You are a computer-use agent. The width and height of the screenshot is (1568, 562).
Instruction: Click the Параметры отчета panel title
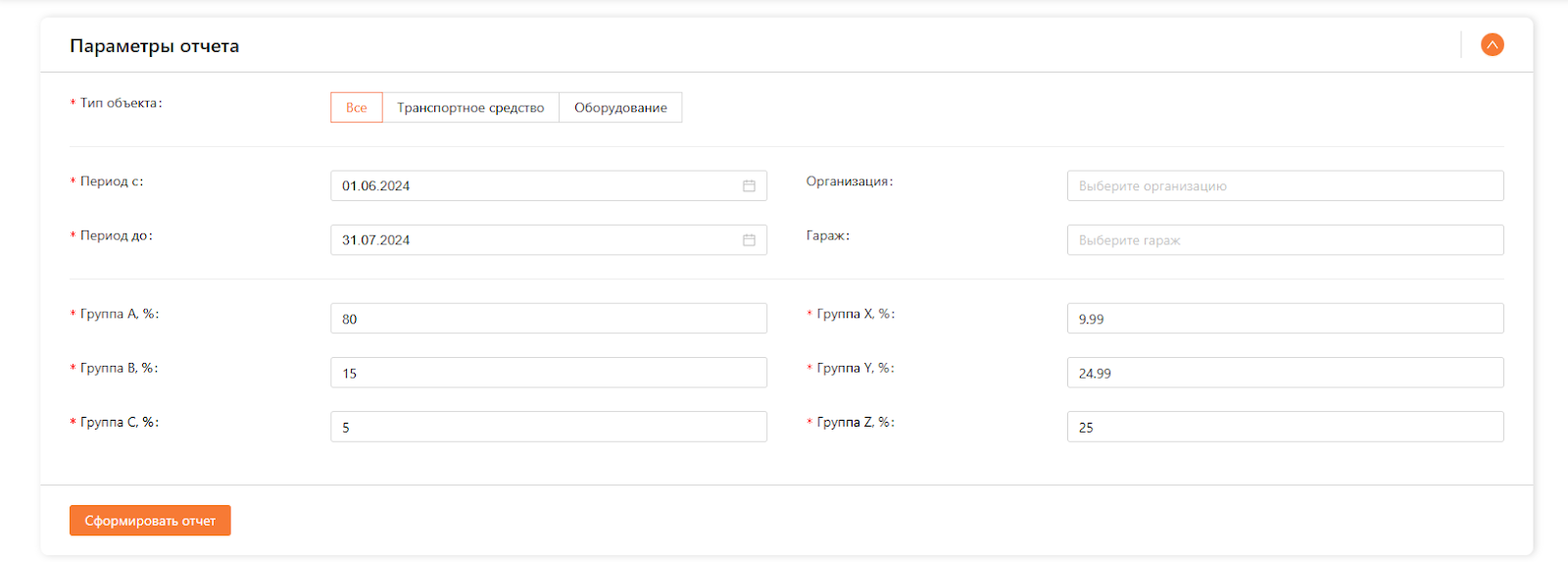coord(155,46)
